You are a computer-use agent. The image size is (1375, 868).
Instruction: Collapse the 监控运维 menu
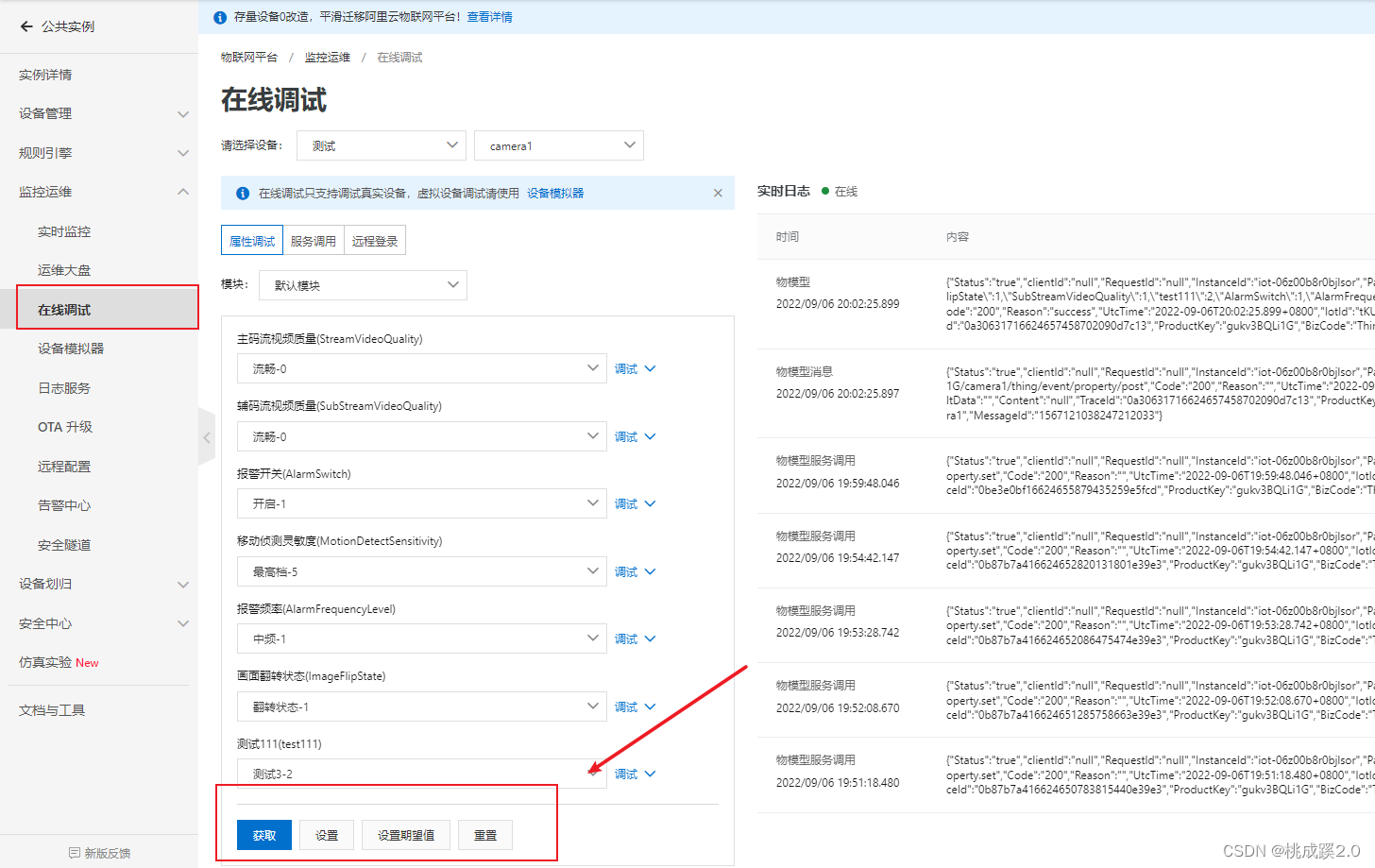click(x=183, y=192)
